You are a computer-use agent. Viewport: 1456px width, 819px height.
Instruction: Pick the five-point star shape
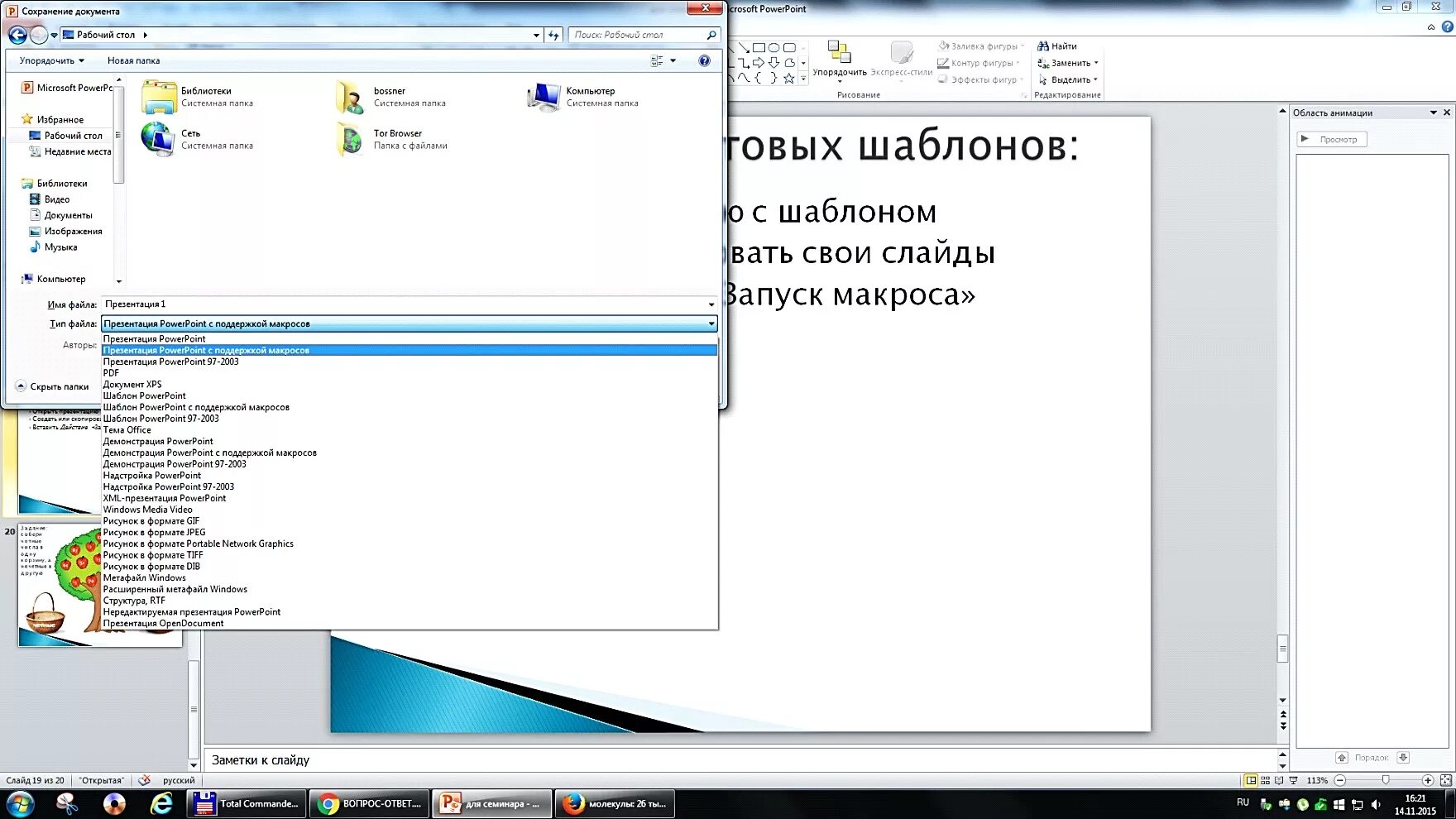(789, 78)
